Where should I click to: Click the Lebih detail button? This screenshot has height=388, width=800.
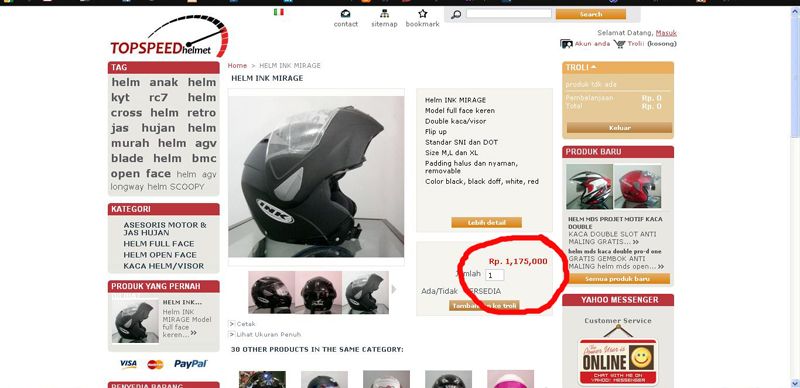(x=486, y=223)
